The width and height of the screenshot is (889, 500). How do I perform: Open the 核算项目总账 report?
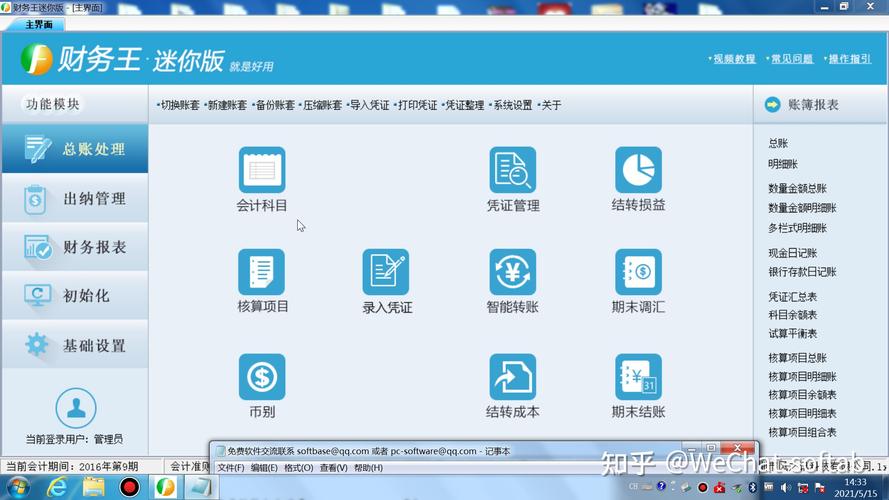797,358
